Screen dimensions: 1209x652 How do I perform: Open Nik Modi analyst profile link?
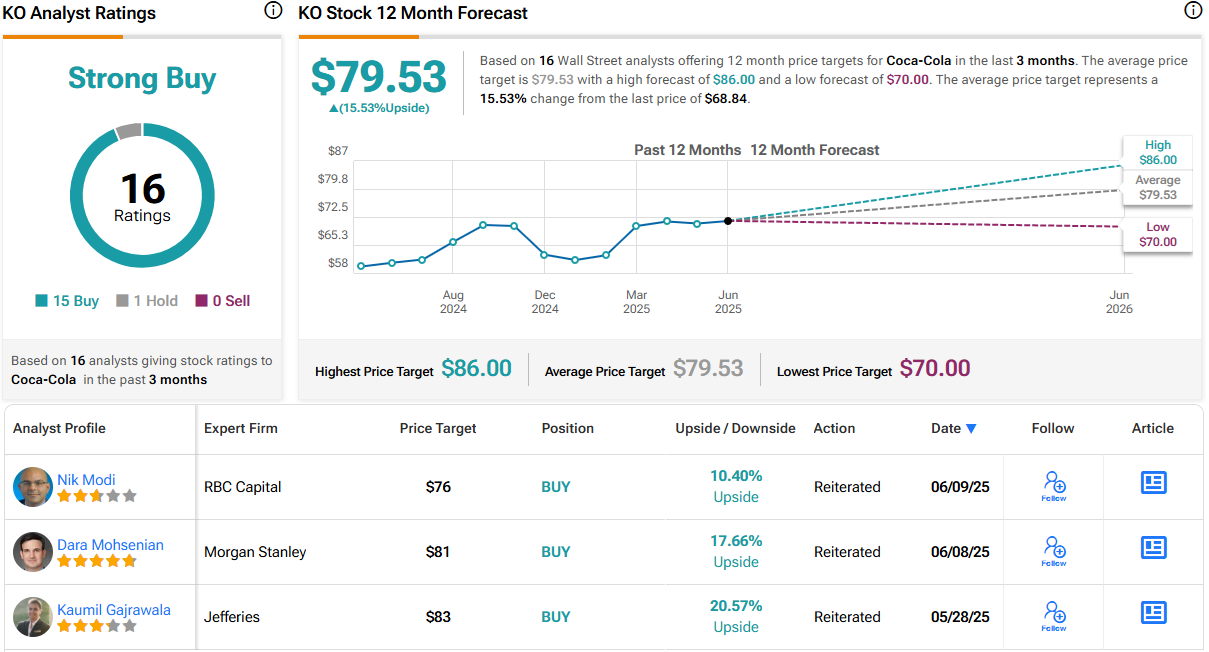pos(86,480)
